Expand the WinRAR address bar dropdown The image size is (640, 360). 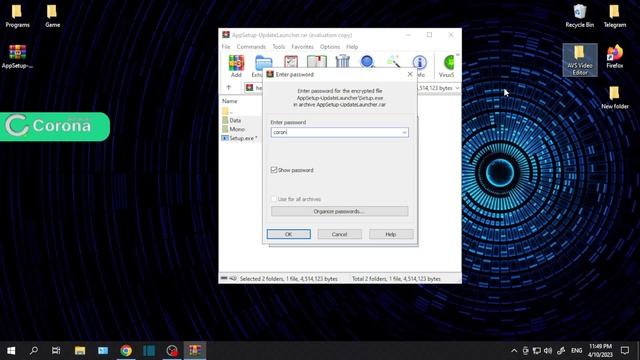pyautogui.click(x=457, y=88)
